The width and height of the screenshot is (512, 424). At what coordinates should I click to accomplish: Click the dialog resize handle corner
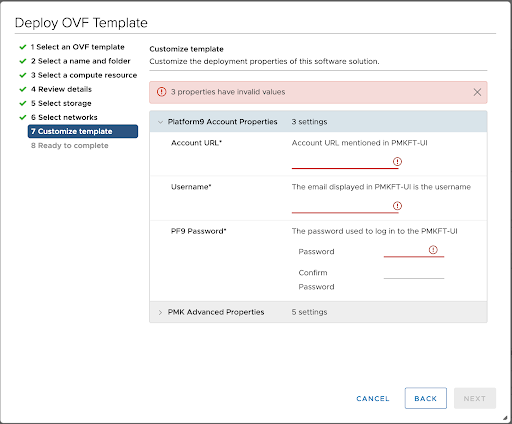505,418
